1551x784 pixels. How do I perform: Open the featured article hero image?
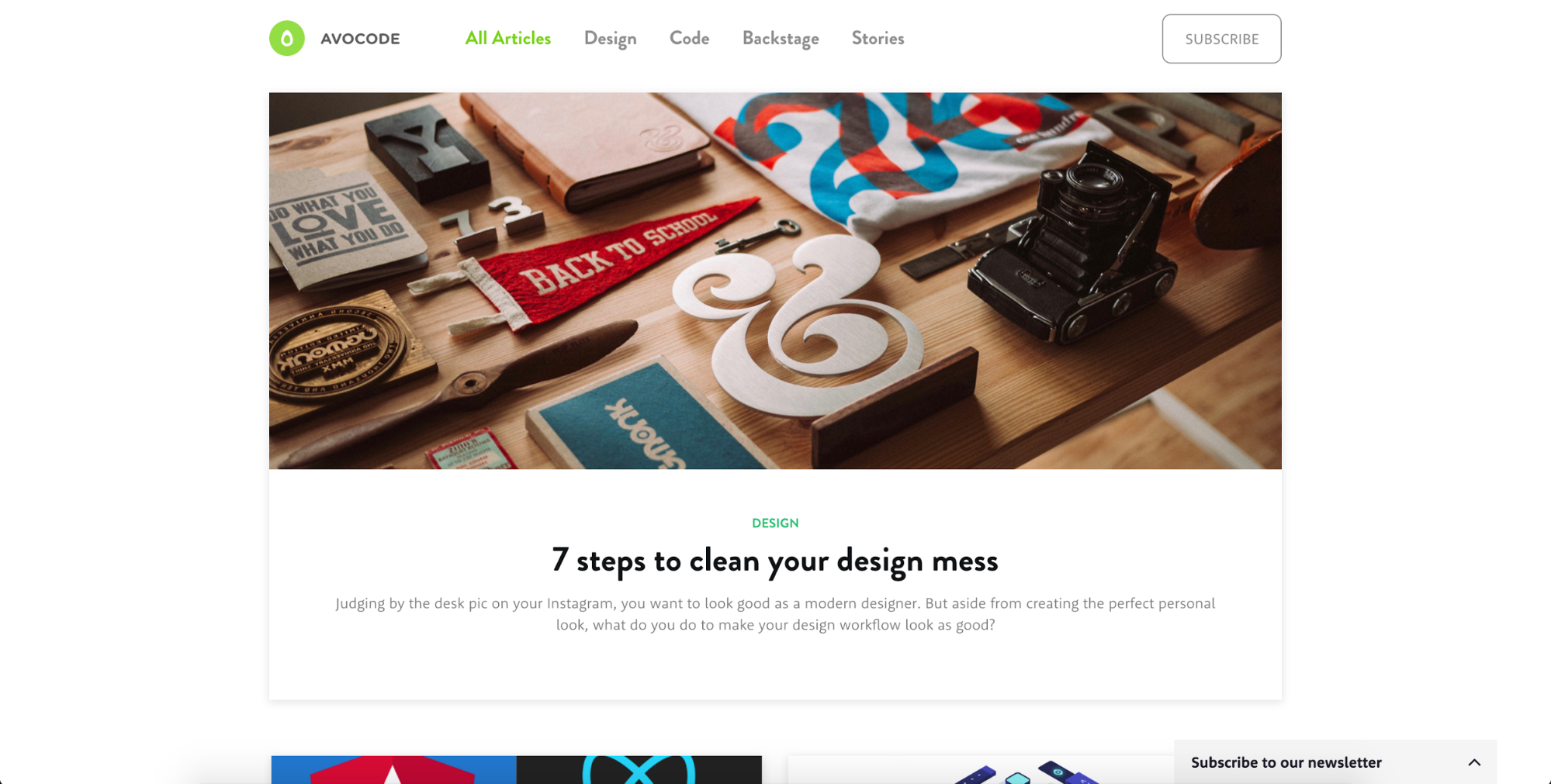tap(775, 281)
